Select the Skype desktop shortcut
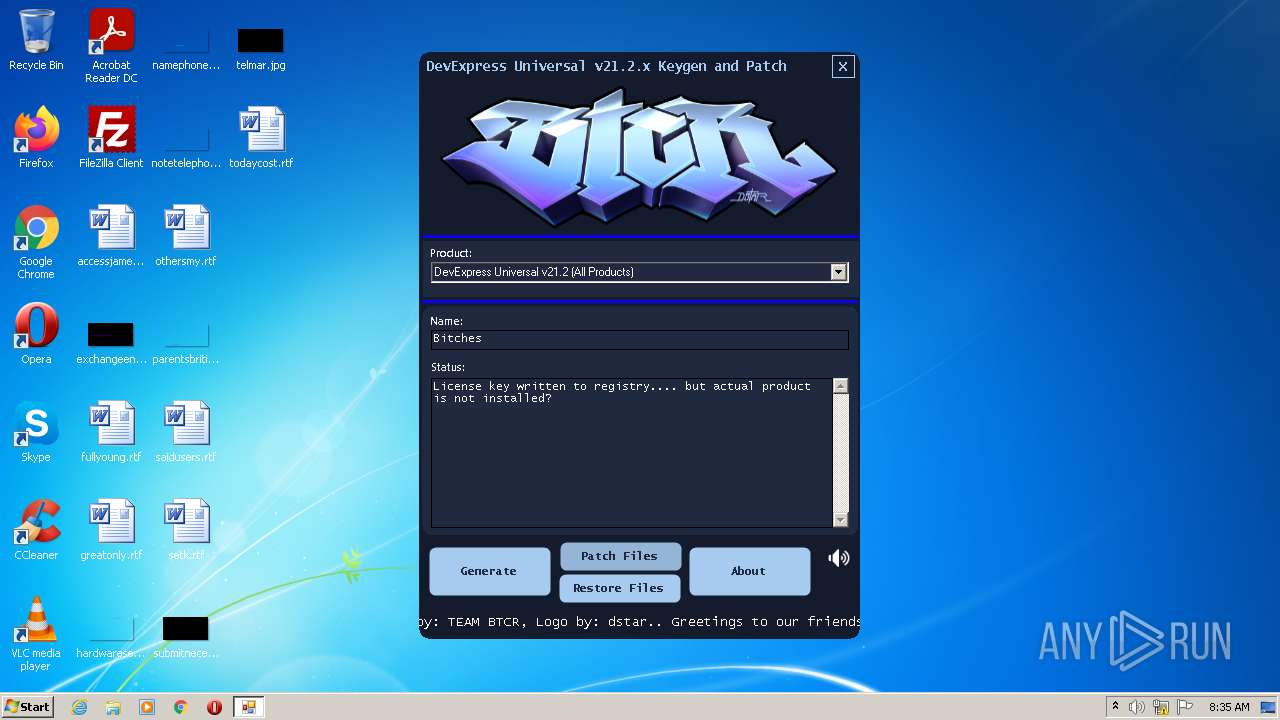Screen dimensions: 1280x720 pos(36,431)
